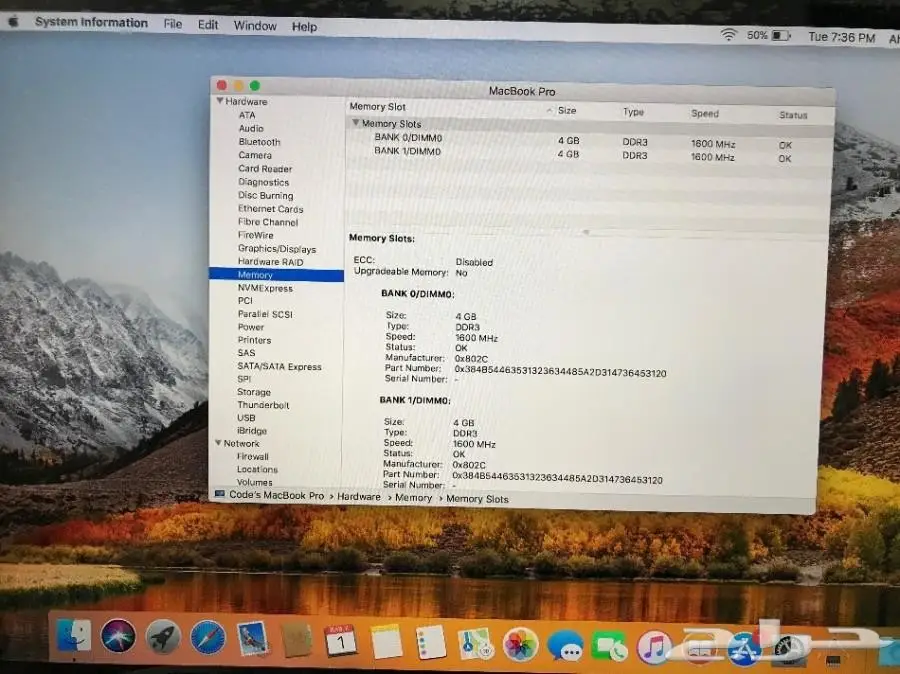Viewport: 900px width, 674px height.
Task: Open Mail stamp icon in Dock
Action: tap(253, 638)
